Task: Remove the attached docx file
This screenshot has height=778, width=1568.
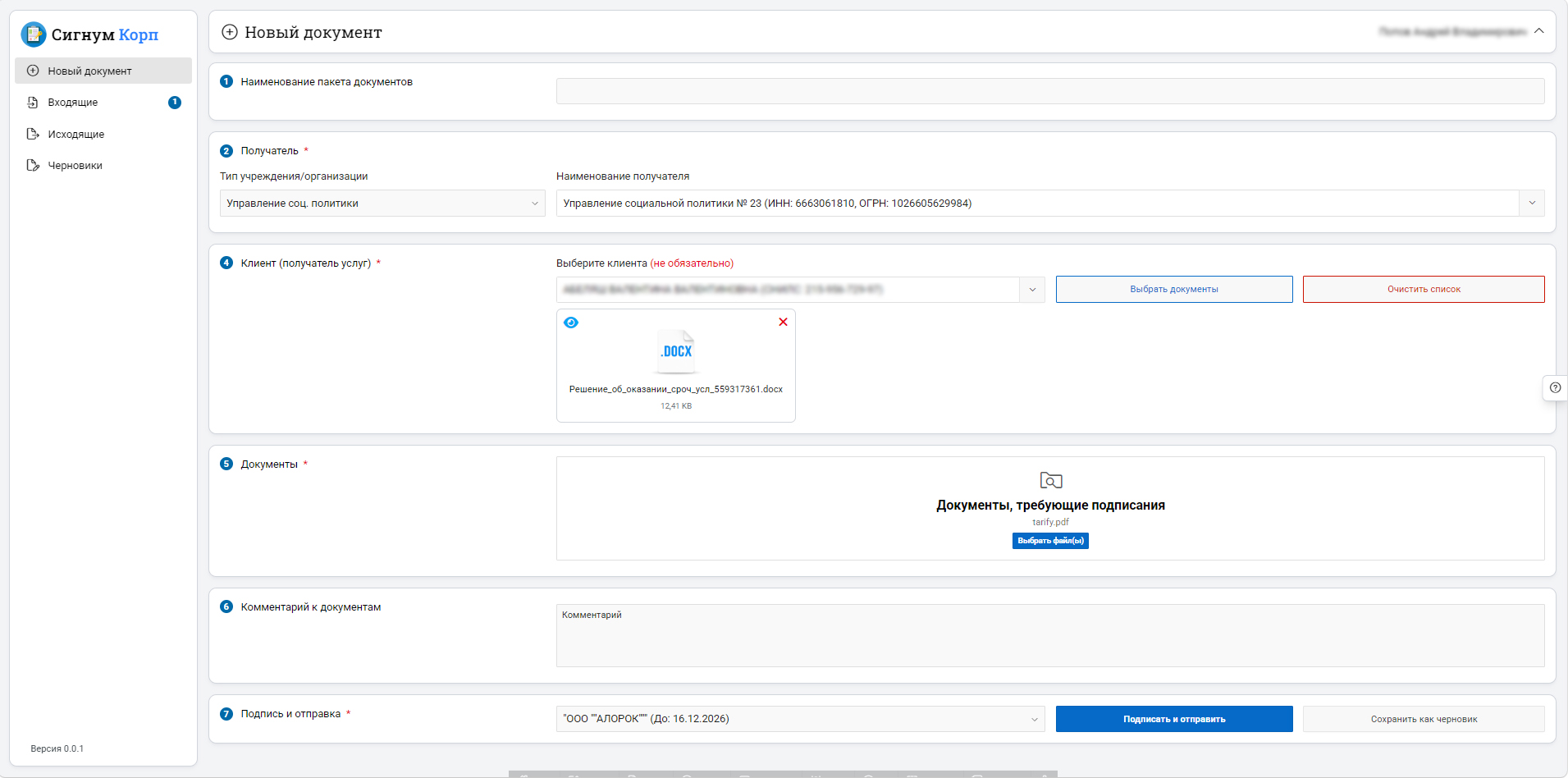Action: [783, 322]
